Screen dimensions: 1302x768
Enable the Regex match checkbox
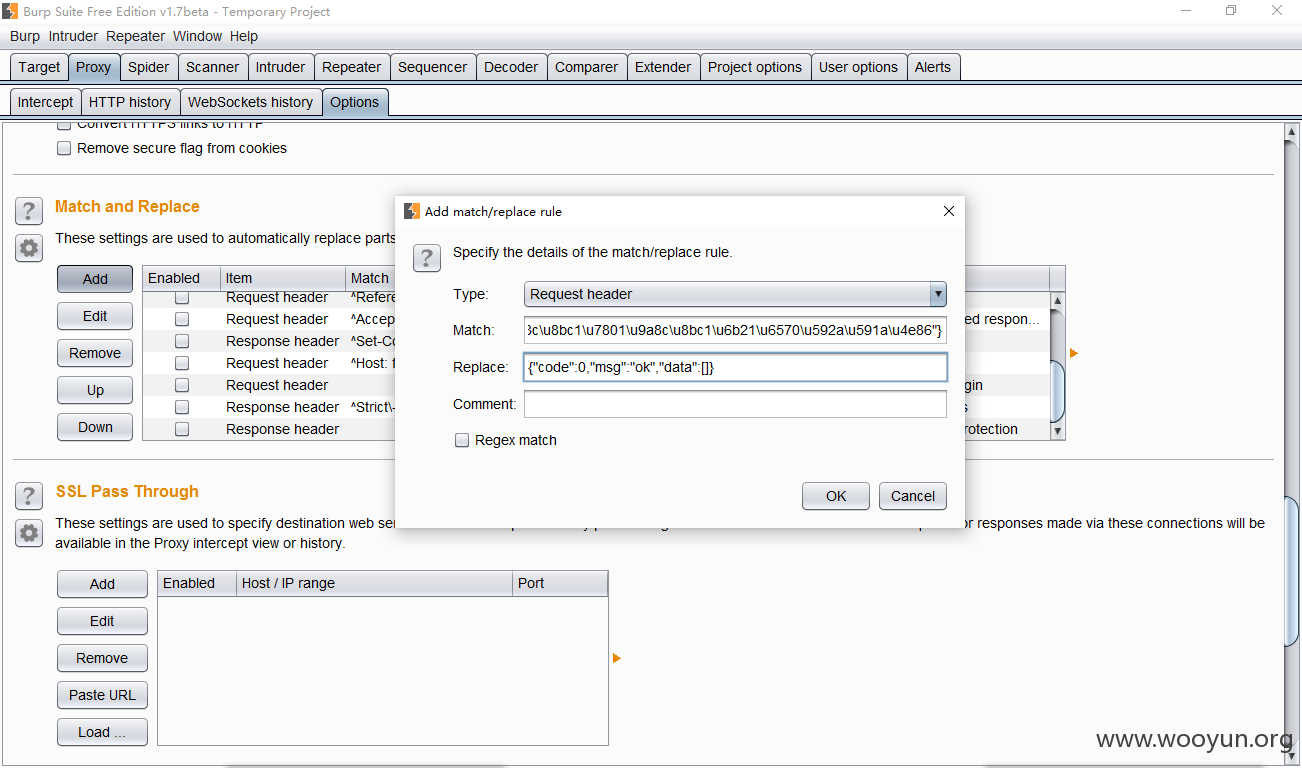coord(462,440)
